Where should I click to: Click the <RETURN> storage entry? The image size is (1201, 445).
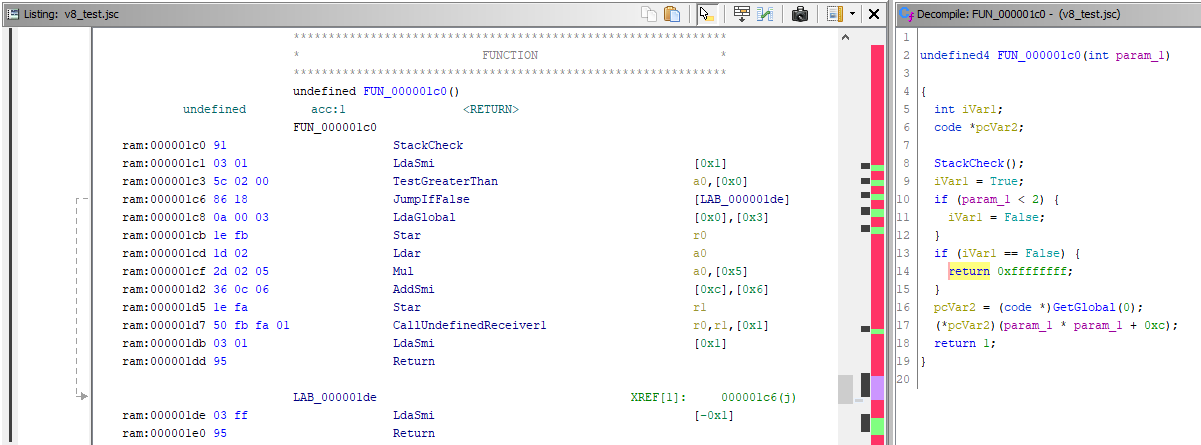pyautogui.click(x=490, y=109)
